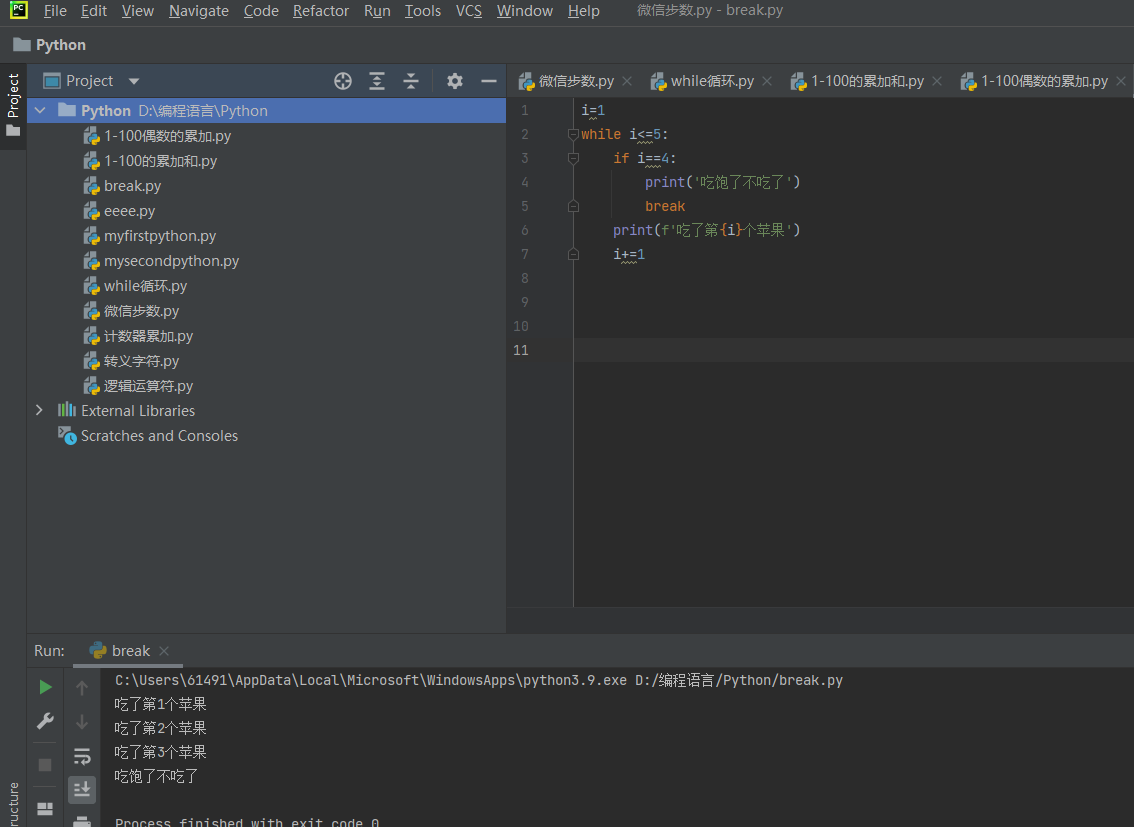The image size is (1134, 827).
Task: Click the Python breadcrumb in navigation bar
Action: [x=50, y=45]
